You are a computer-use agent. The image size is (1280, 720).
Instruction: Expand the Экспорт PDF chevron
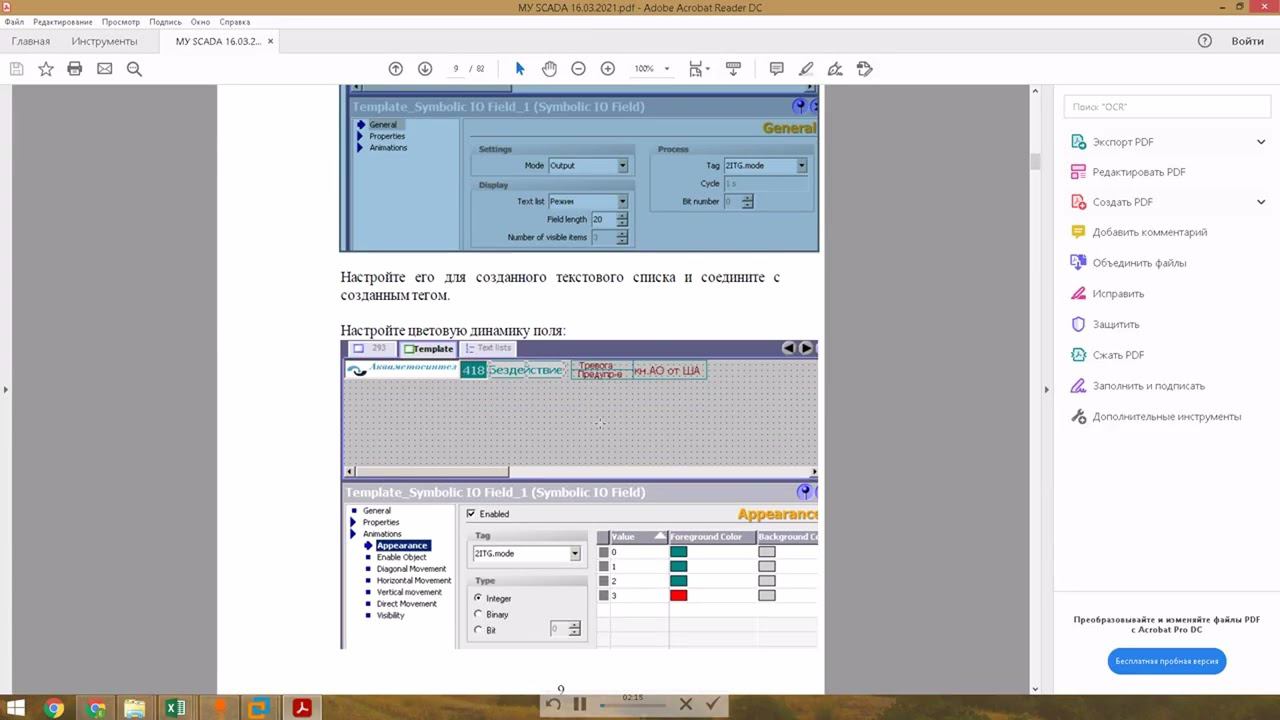tap(1261, 142)
